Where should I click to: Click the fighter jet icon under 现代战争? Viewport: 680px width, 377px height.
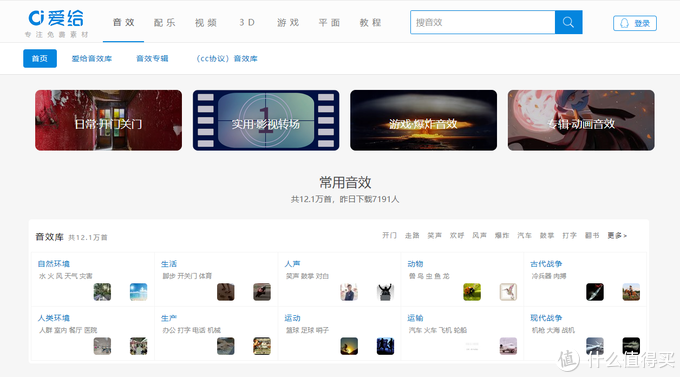click(x=595, y=346)
